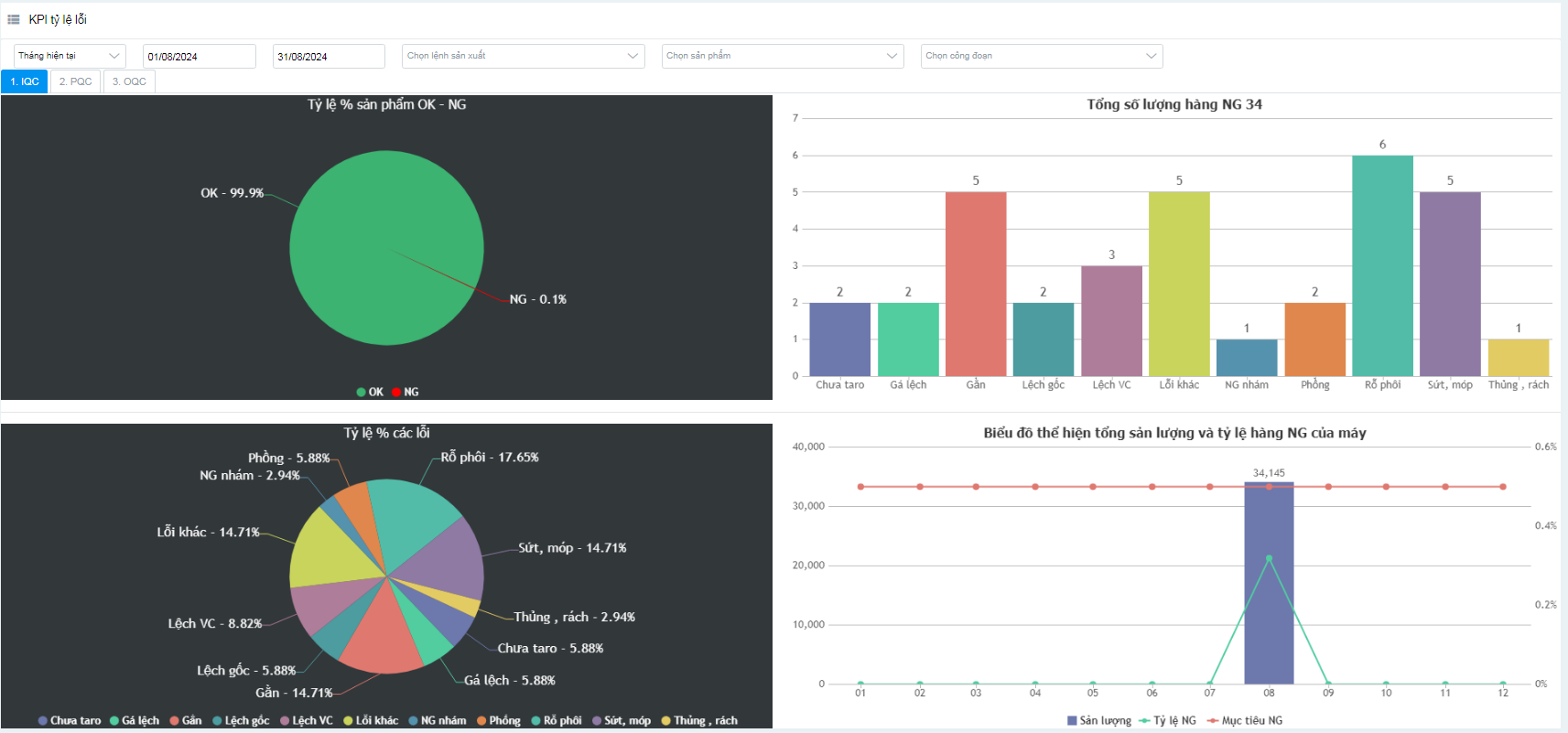Click the Rỗ phôi bar in NG chart
The width and height of the screenshot is (1568, 733).
[1382, 265]
